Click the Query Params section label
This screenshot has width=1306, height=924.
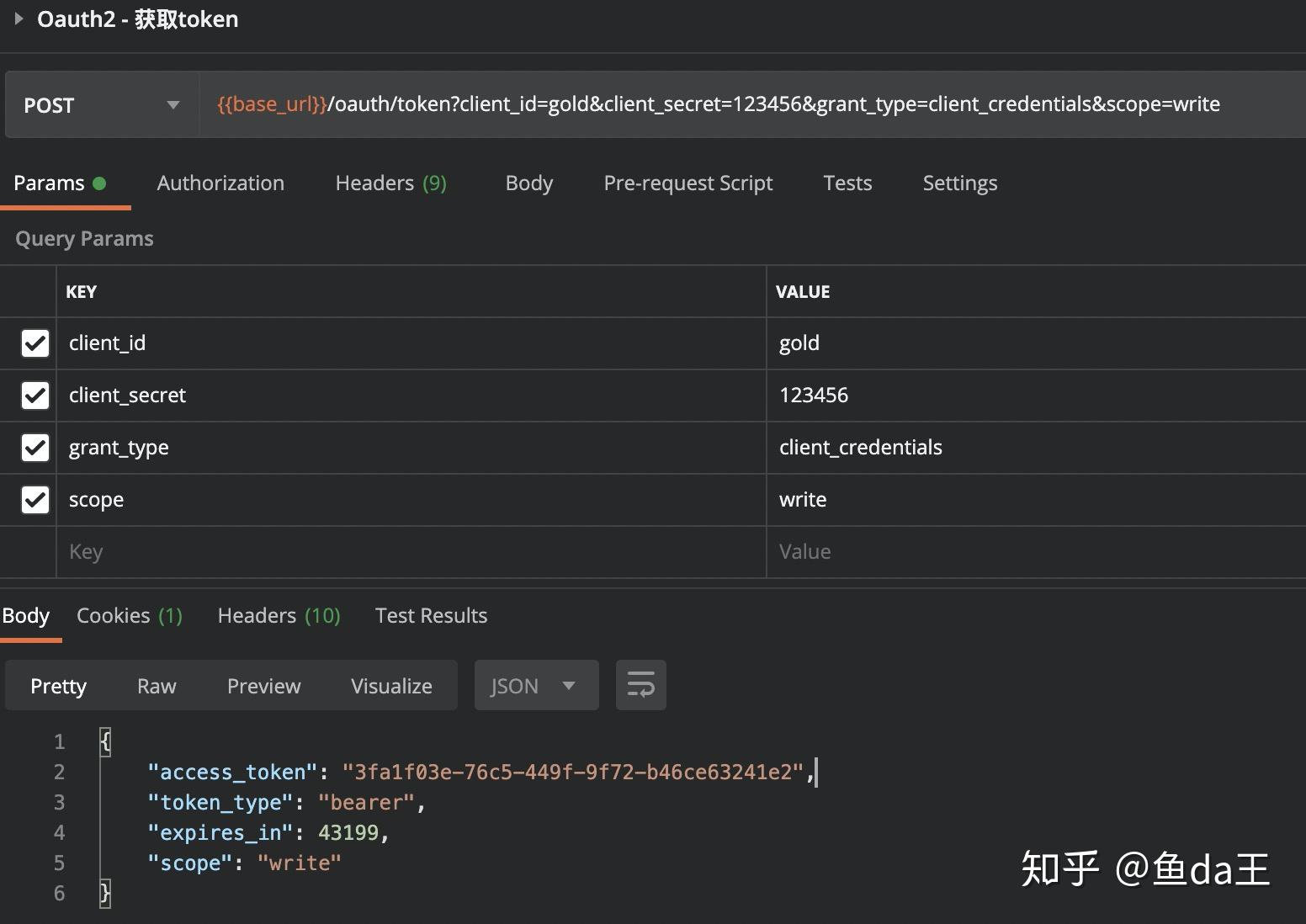84,239
